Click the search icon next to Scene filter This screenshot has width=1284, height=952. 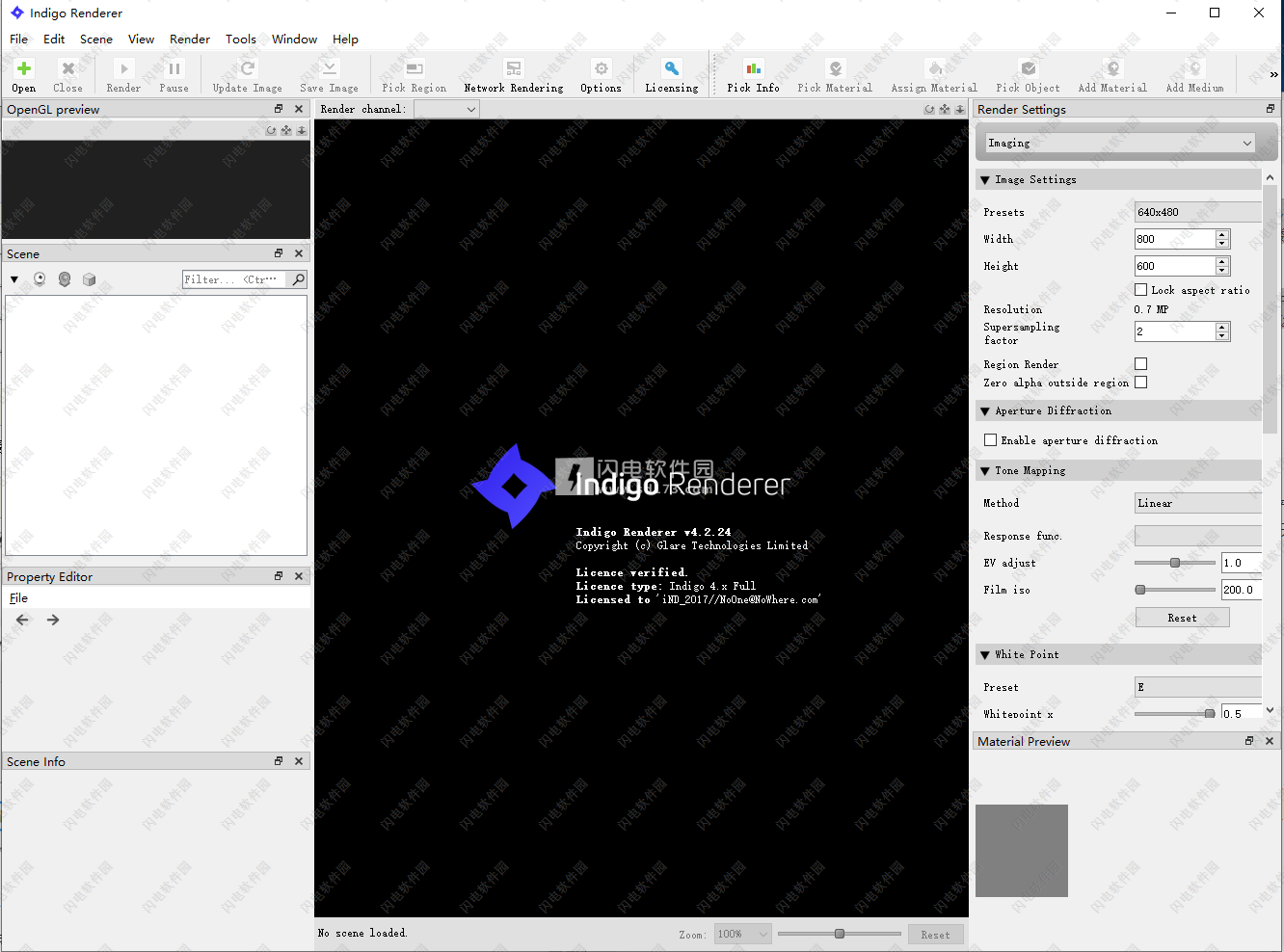tap(299, 279)
